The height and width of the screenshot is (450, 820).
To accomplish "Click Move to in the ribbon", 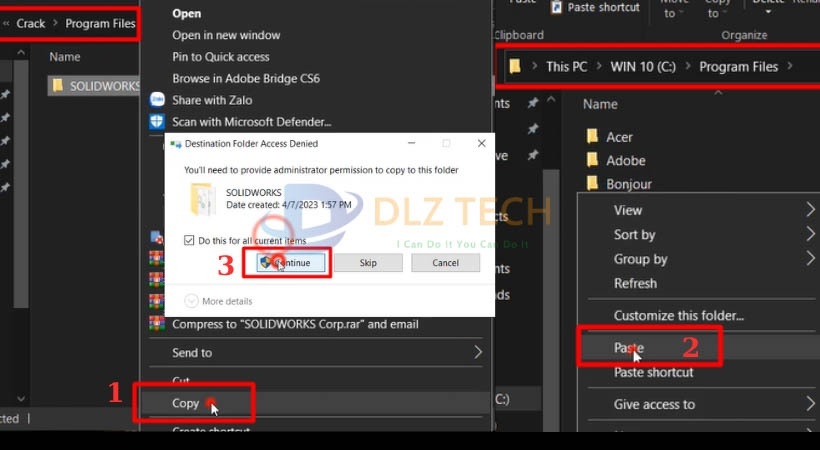I will [674, 8].
